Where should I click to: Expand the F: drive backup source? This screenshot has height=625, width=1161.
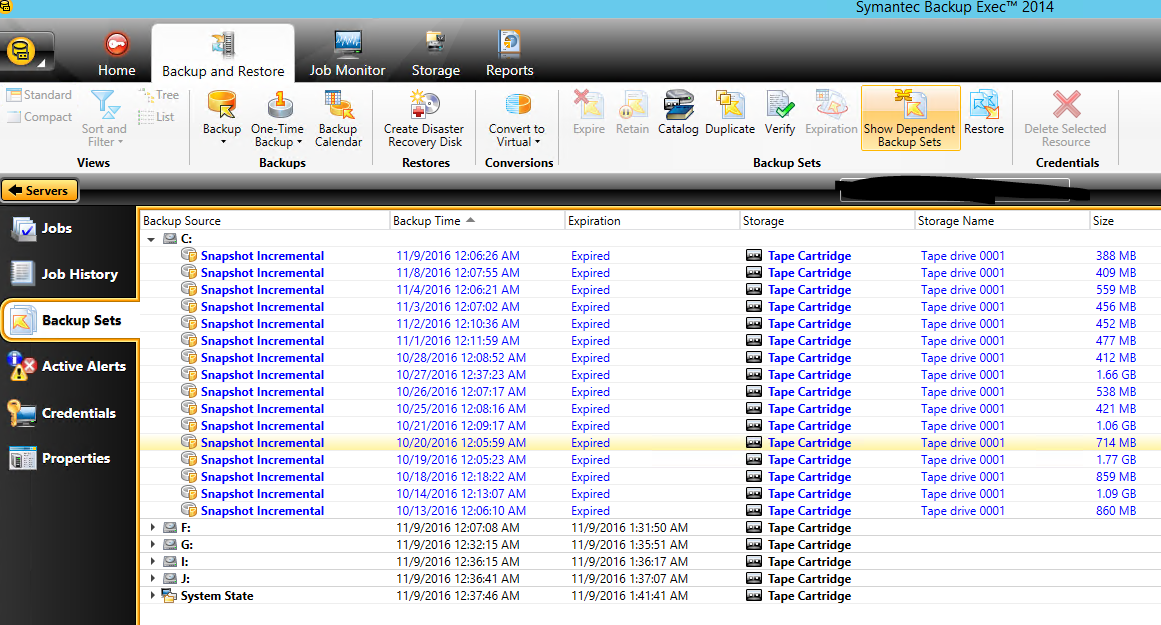(x=153, y=528)
